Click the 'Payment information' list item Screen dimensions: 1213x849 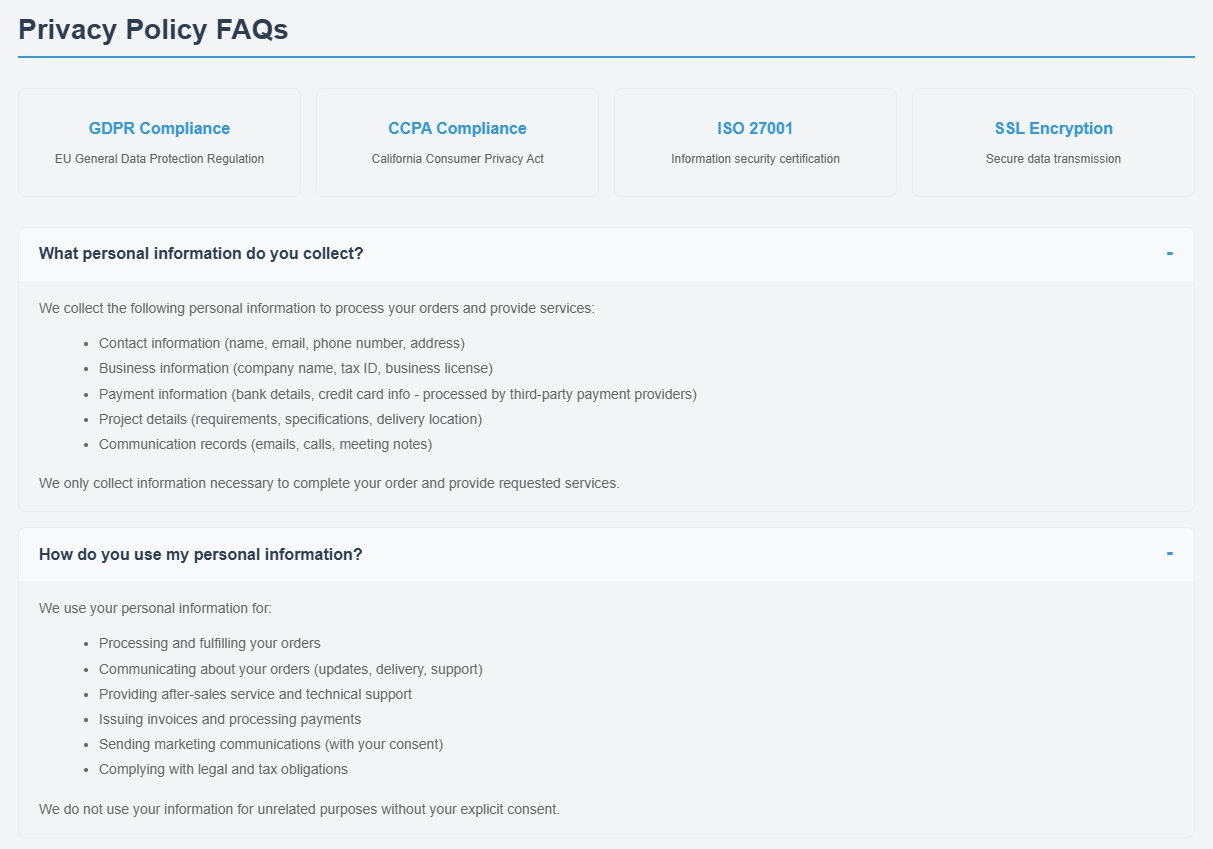(x=397, y=394)
